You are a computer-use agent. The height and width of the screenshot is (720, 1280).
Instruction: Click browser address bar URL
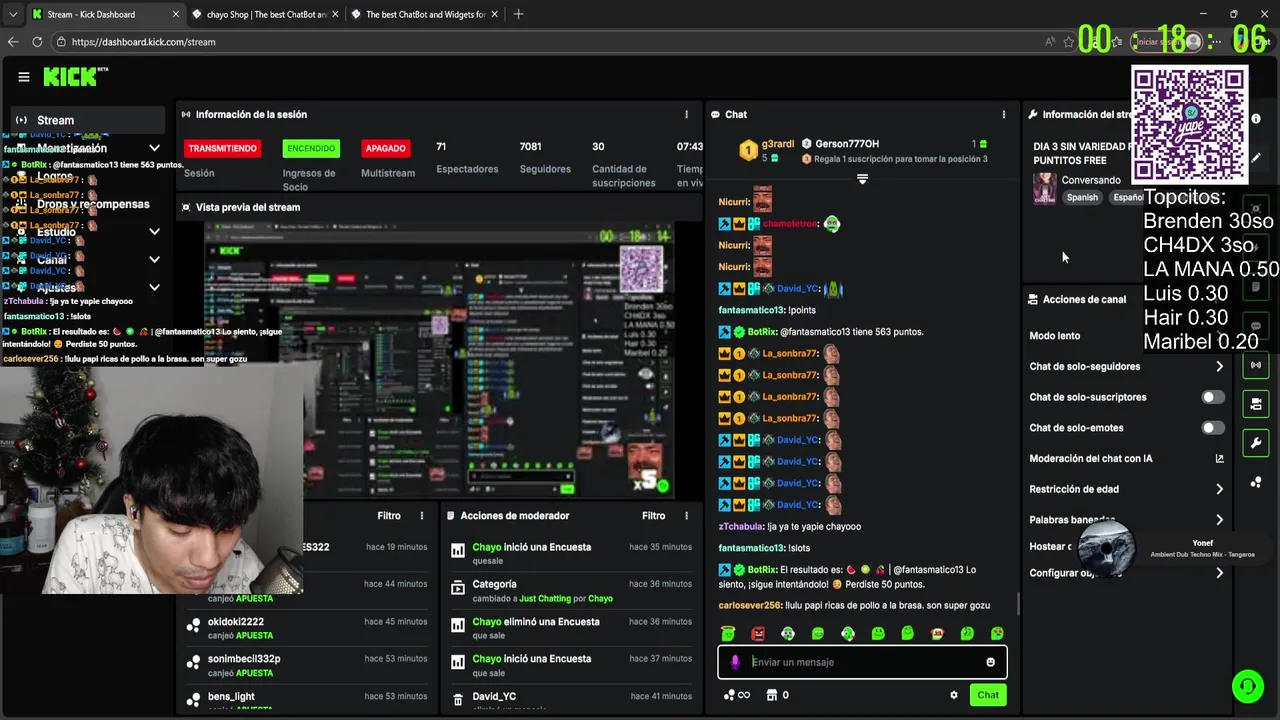coord(144,42)
